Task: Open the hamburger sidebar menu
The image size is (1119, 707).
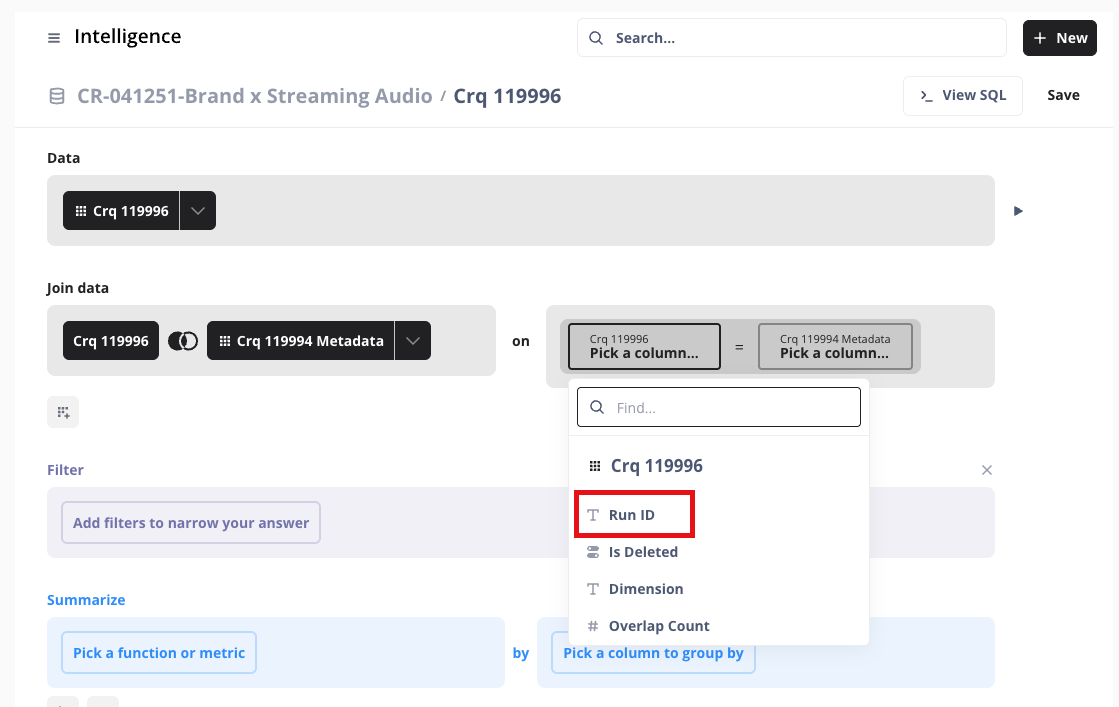Action: pyautogui.click(x=54, y=38)
